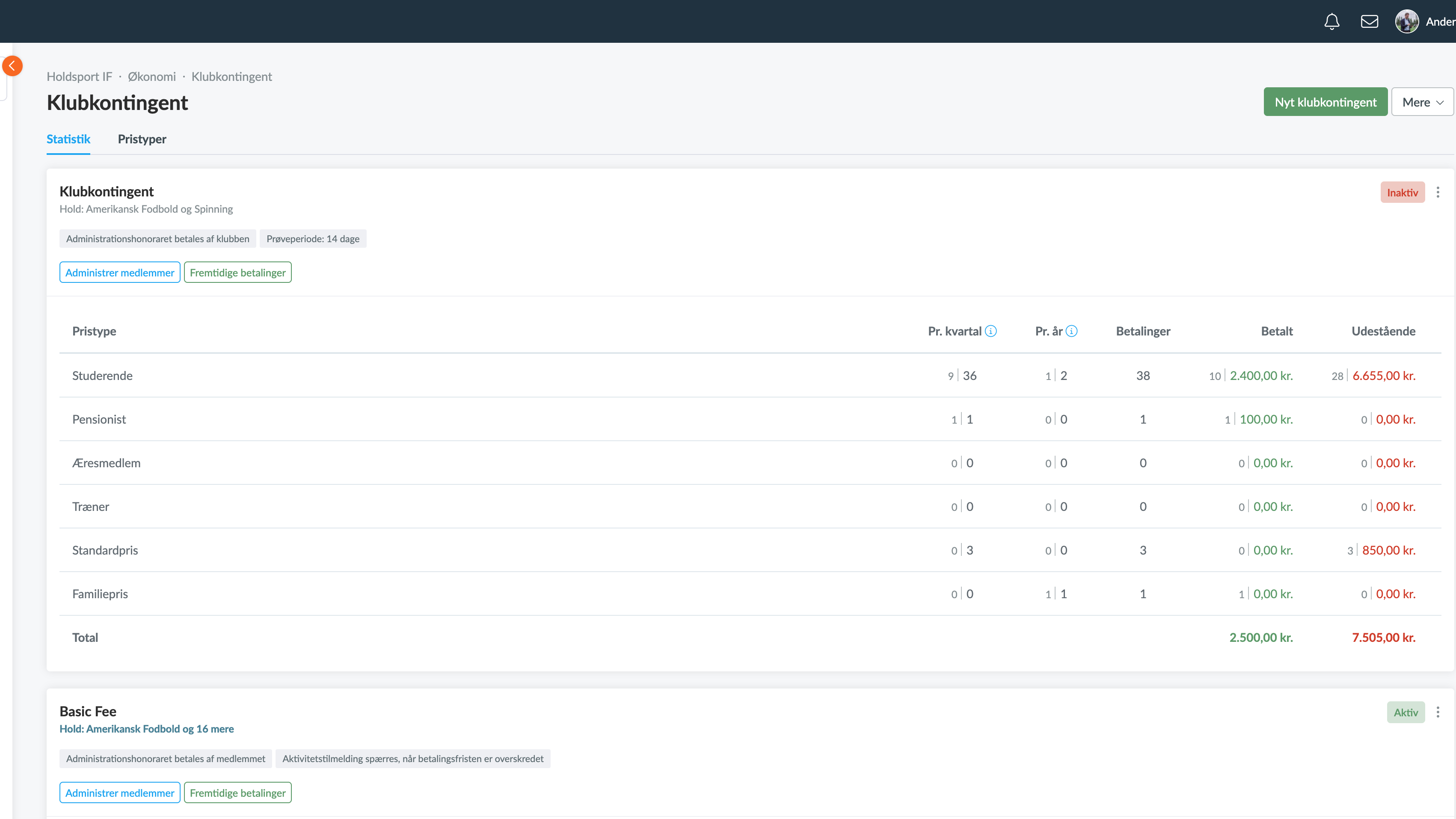
Task: Click info icon next to Pr. år
Action: point(1072,331)
